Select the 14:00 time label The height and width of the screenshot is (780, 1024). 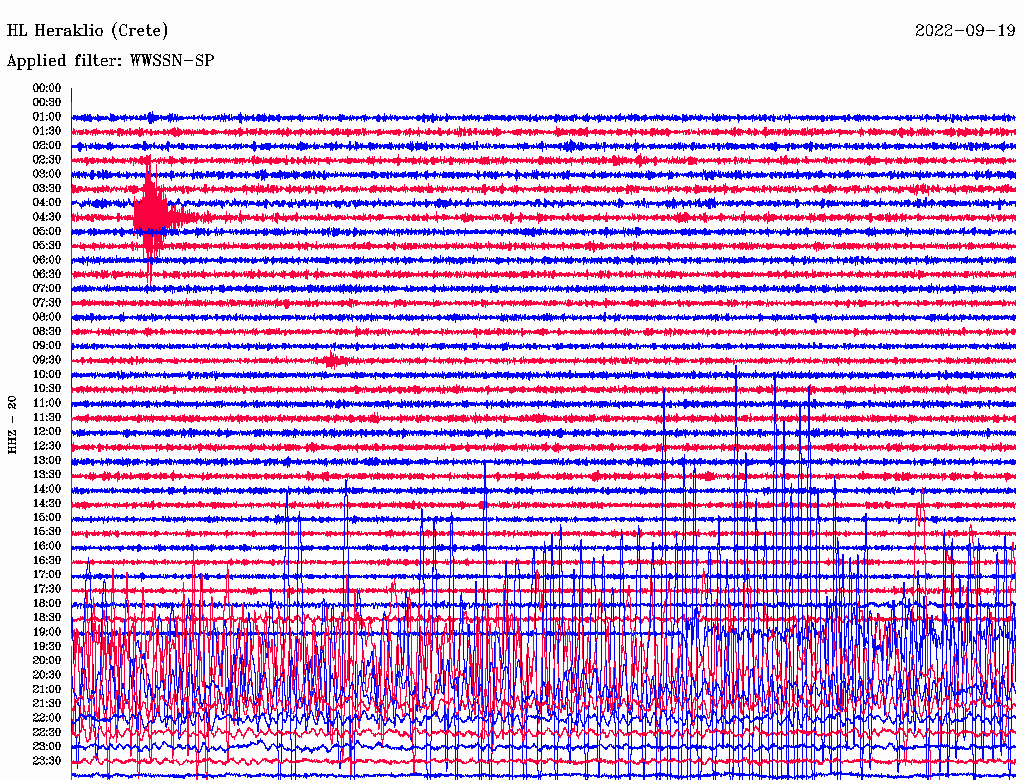(x=47, y=489)
